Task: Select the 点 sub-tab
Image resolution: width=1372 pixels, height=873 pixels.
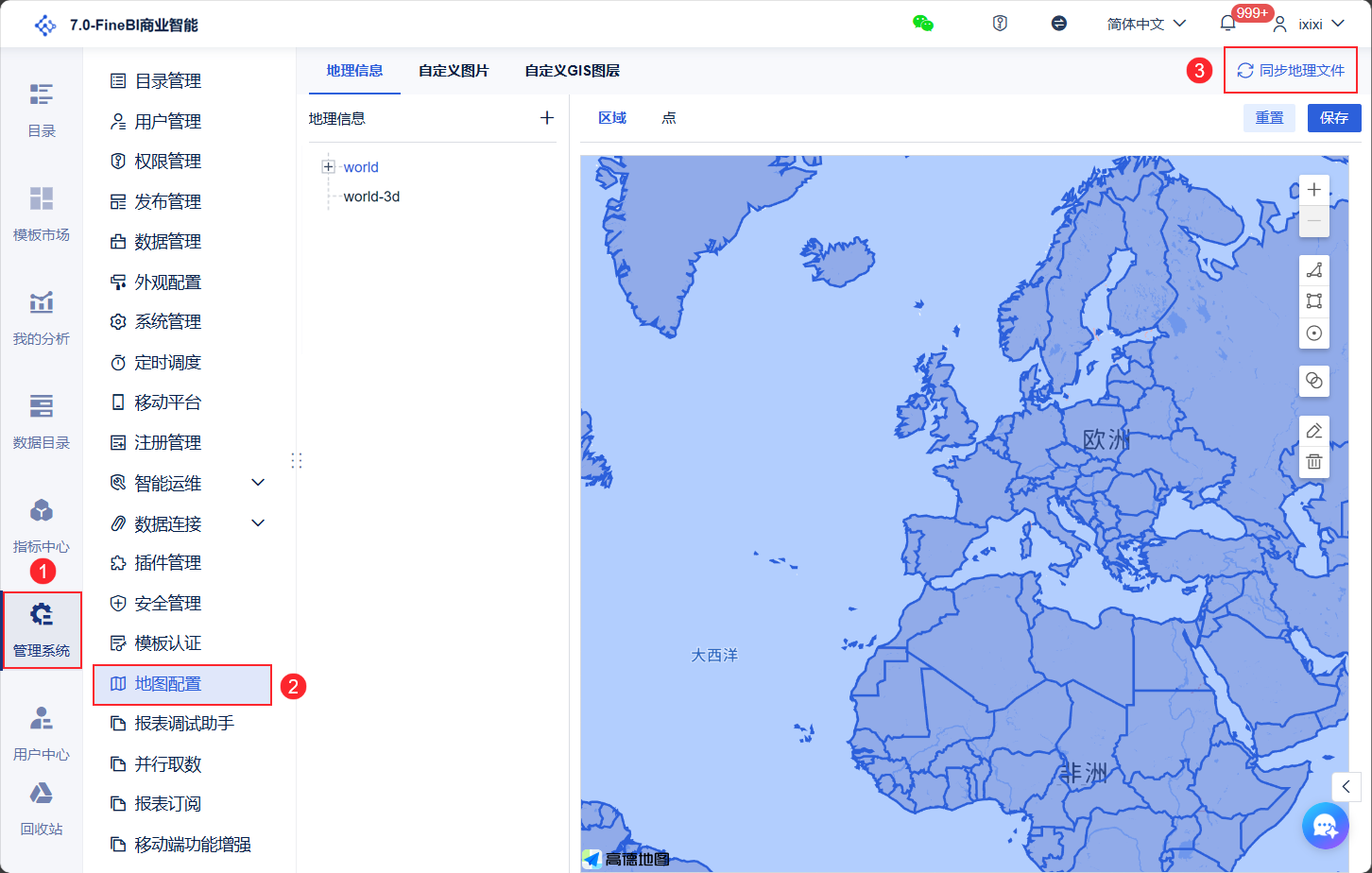Action: (669, 118)
